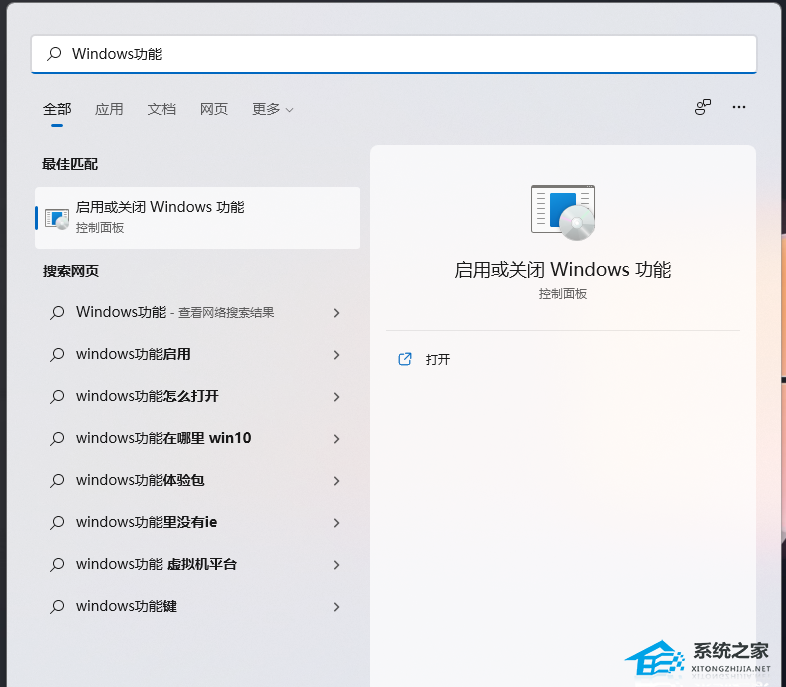Click search icon beside windows功能里没有ie
This screenshot has height=687, width=786.
pos(57,523)
